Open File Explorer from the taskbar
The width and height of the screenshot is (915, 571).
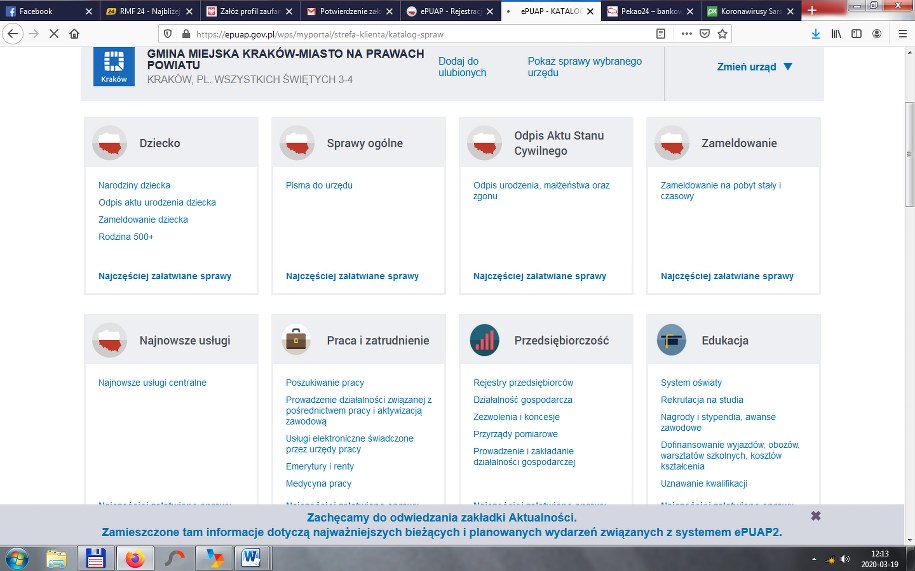pos(57,559)
